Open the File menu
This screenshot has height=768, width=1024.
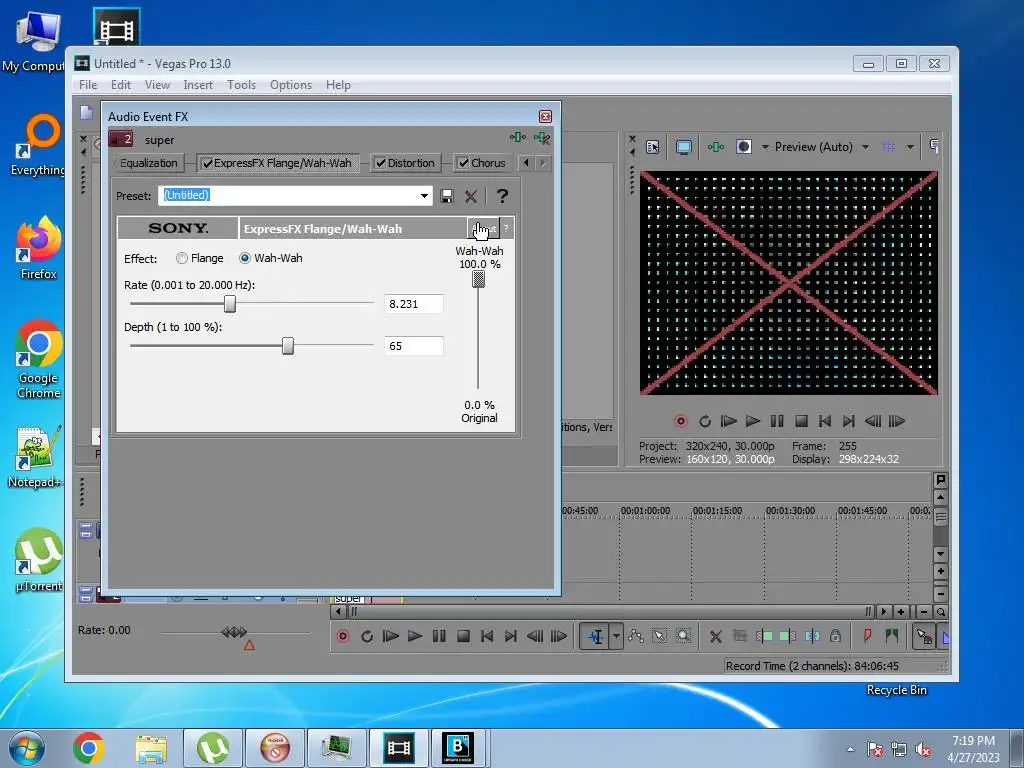pyautogui.click(x=88, y=85)
